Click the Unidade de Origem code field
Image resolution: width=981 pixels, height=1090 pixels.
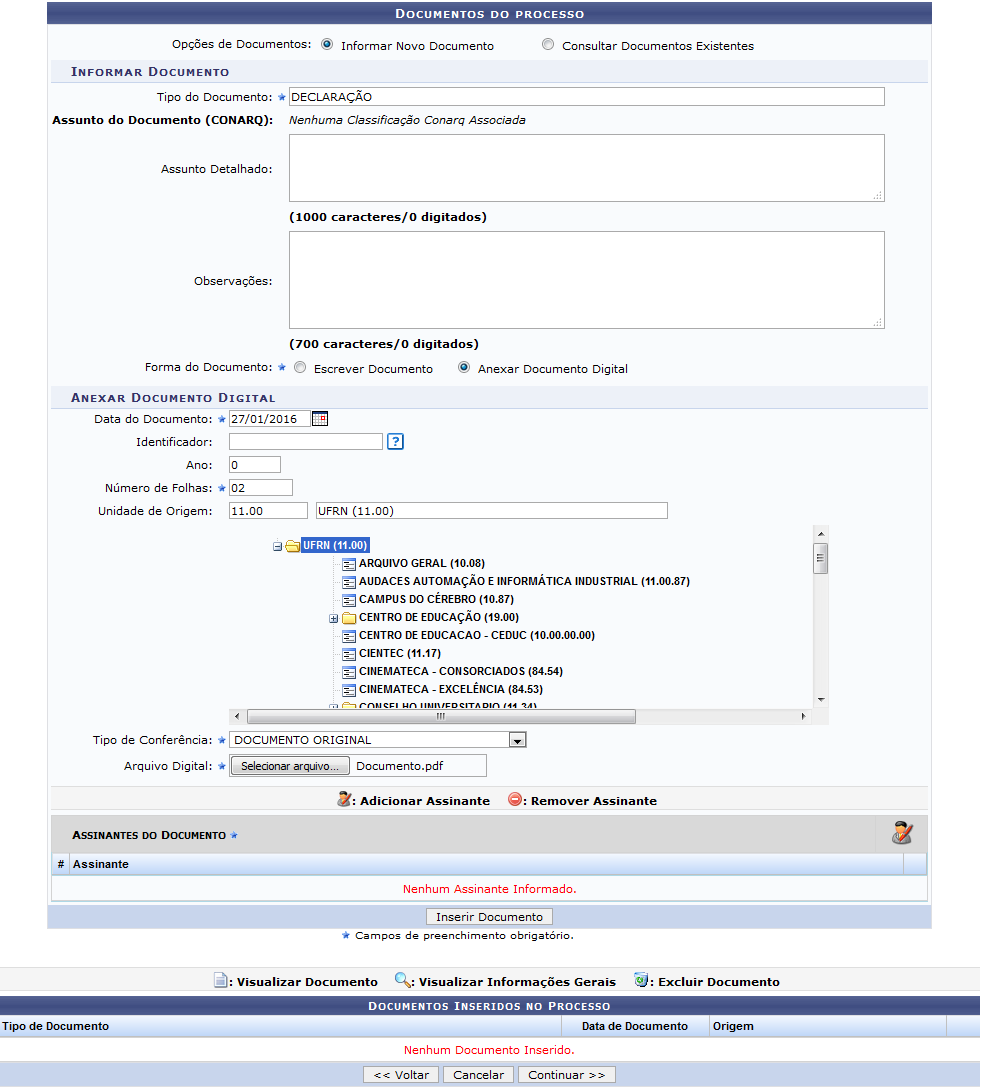[x=268, y=510]
